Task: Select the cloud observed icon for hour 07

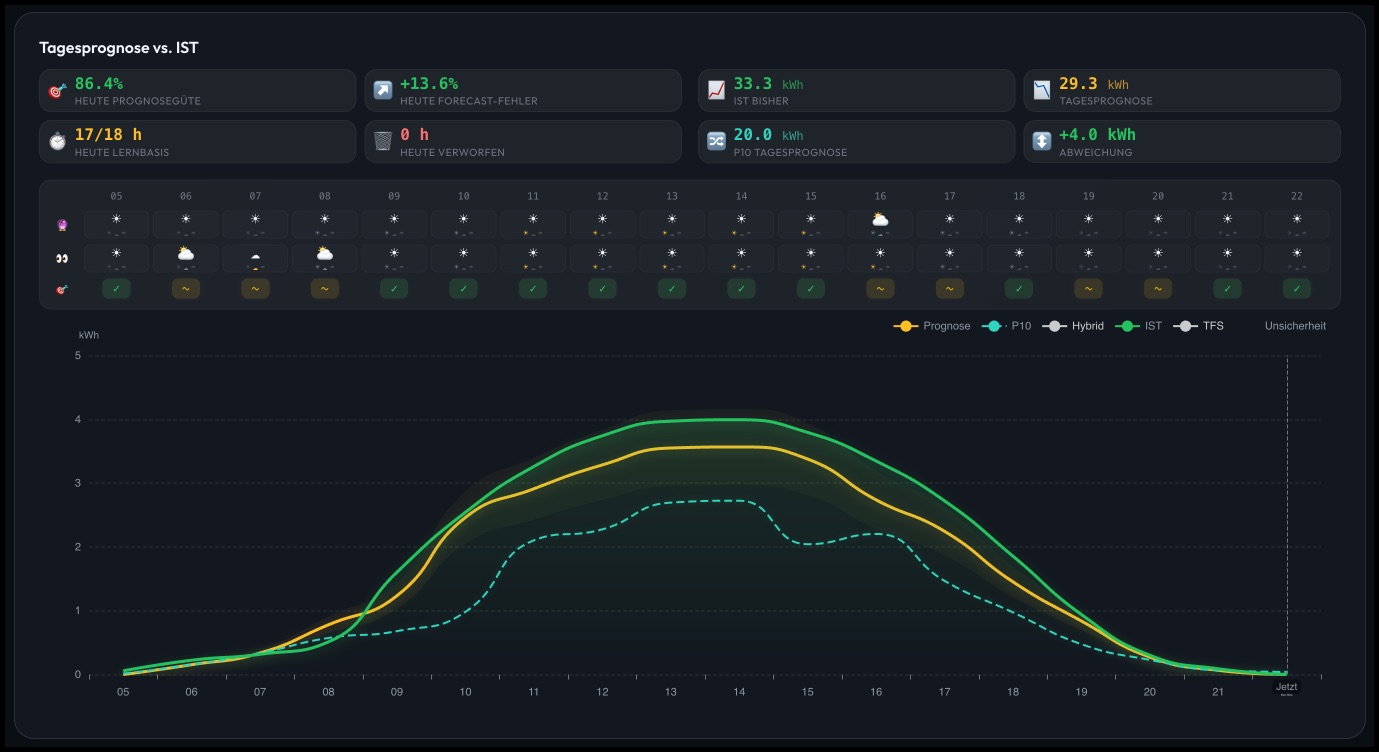Action: pyautogui.click(x=256, y=254)
